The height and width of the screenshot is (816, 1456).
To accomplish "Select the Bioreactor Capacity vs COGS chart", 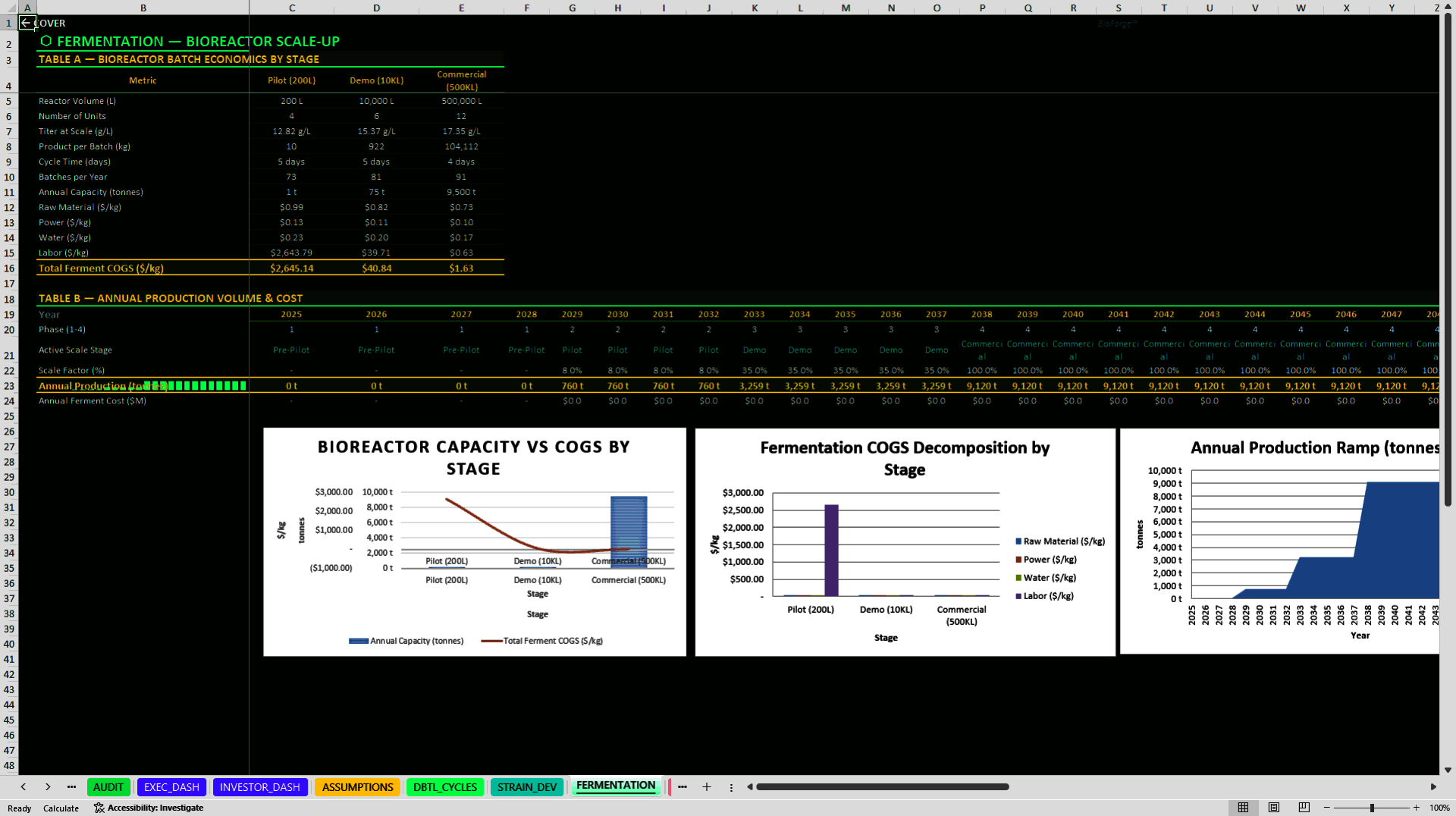I will pos(475,541).
